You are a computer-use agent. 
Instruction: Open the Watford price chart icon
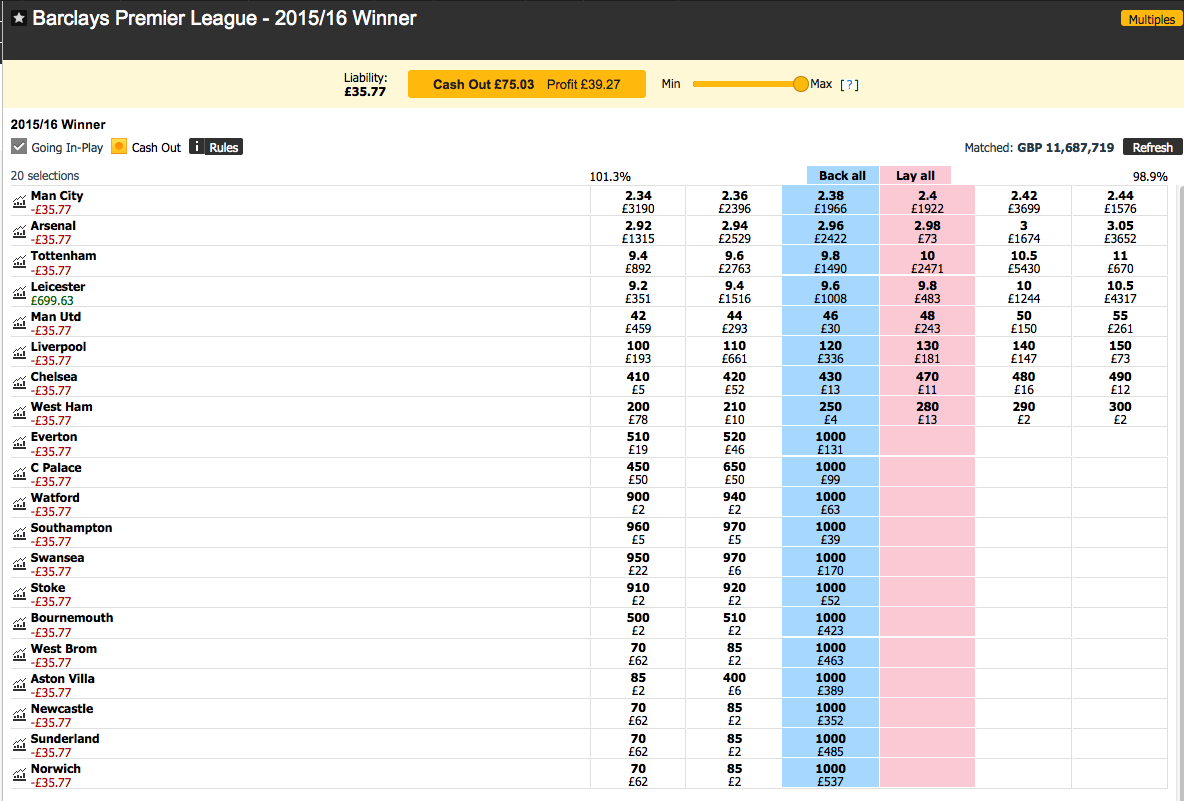pyautogui.click(x=19, y=504)
